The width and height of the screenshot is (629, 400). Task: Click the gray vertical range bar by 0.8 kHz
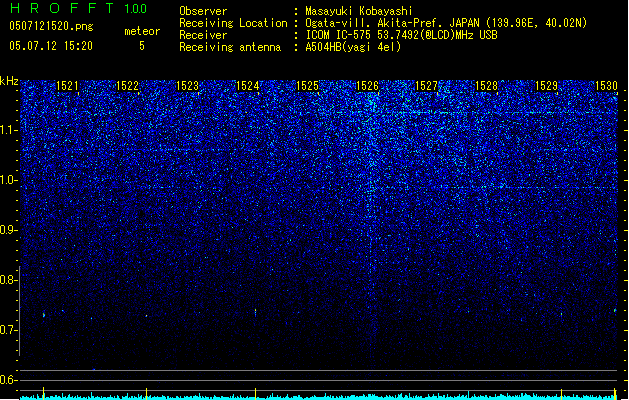coord(20,311)
